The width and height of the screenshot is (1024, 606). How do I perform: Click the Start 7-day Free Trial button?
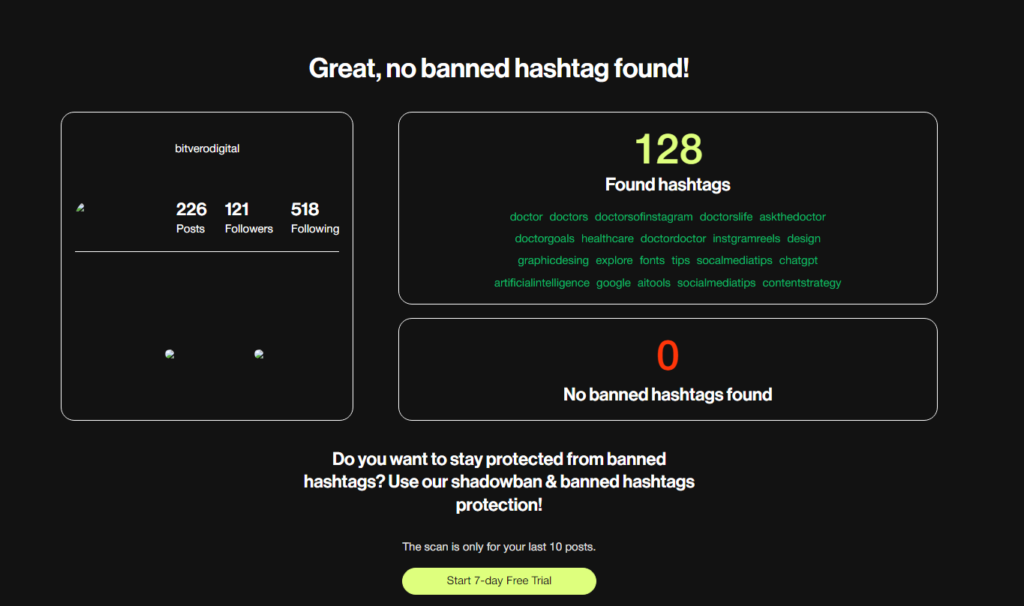(x=499, y=581)
